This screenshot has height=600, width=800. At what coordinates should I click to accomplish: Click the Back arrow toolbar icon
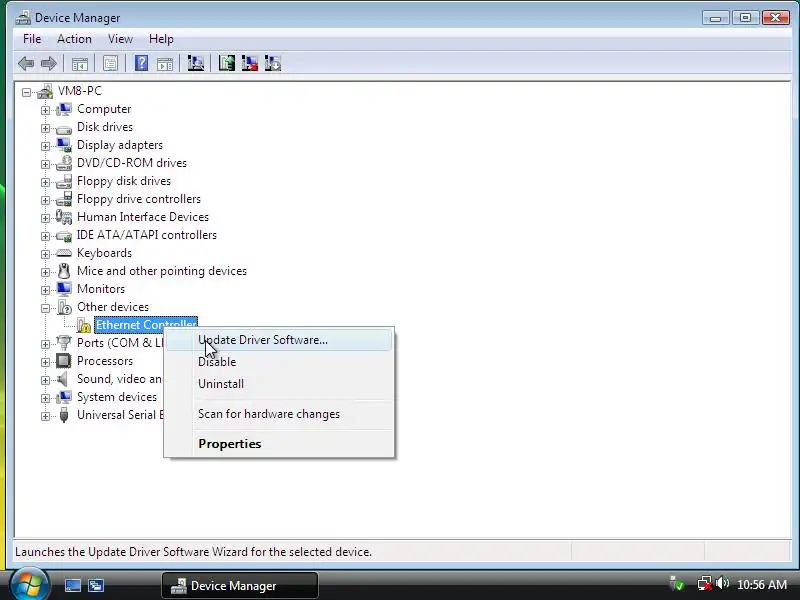26,64
